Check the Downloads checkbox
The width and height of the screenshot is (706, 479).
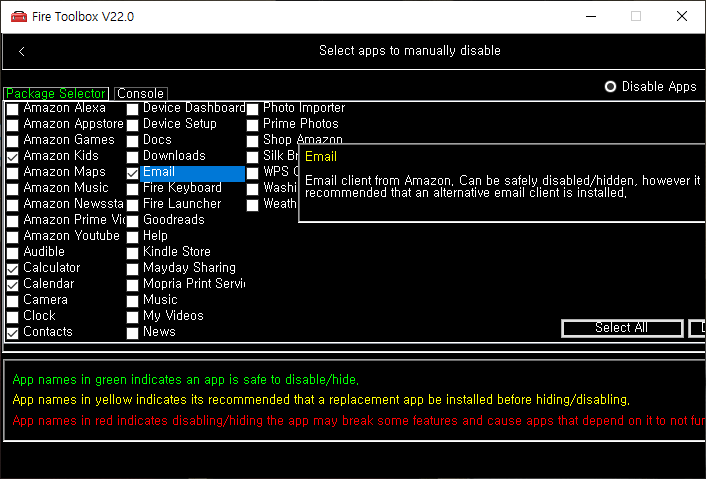tap(132, 157)
